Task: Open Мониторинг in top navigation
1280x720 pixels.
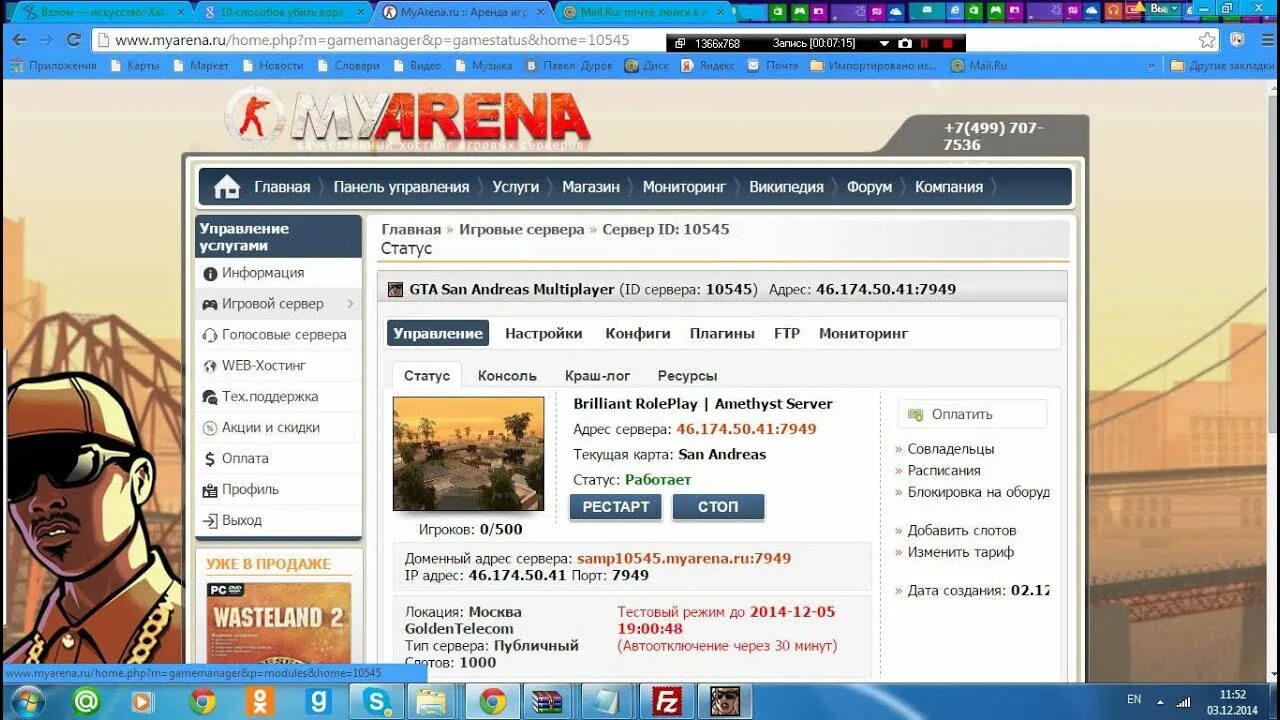Action: [x=684, y=187]
